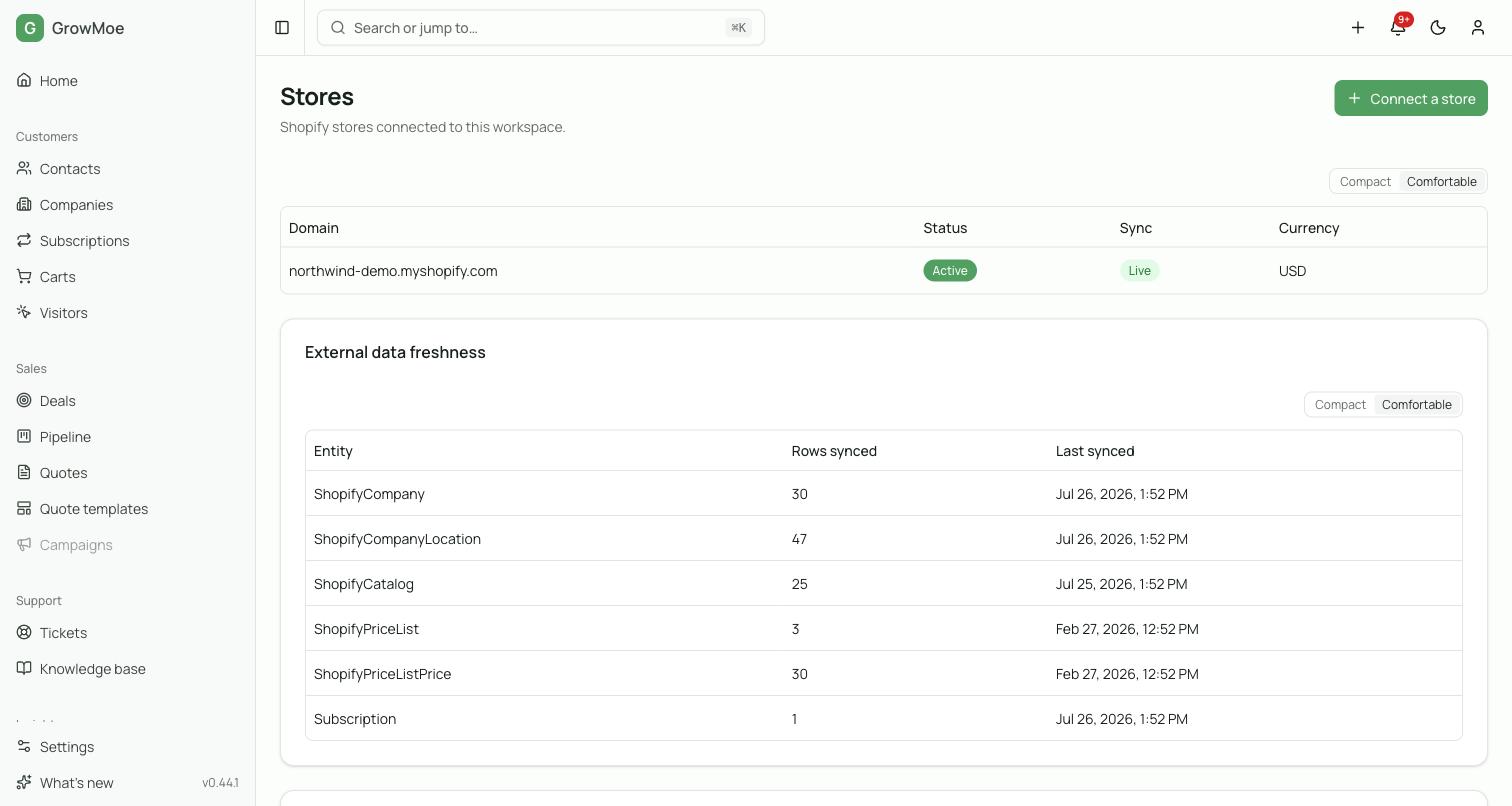Focus the Search or jump to field
The height and width of the screenshot is (806, 1512).
click(x=541, y=28)
